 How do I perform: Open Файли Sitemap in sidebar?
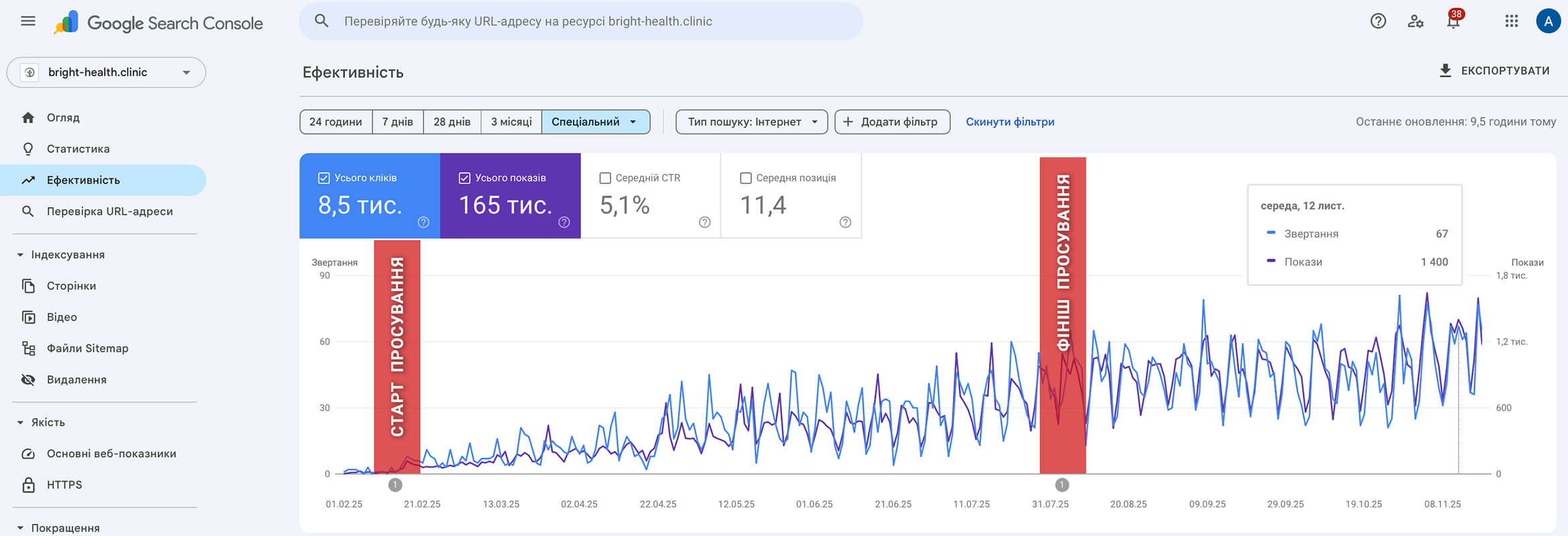click(x=87, y=348)
